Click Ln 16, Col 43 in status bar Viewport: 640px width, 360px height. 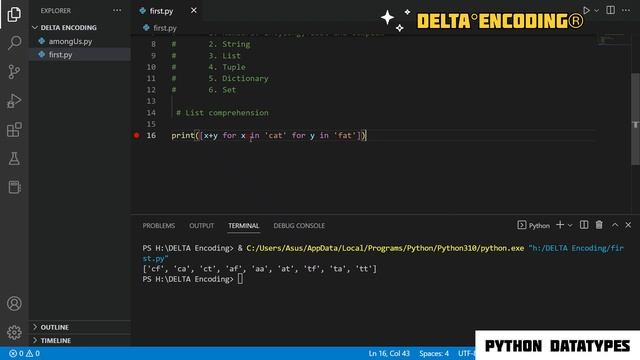[x=389, y=353]
